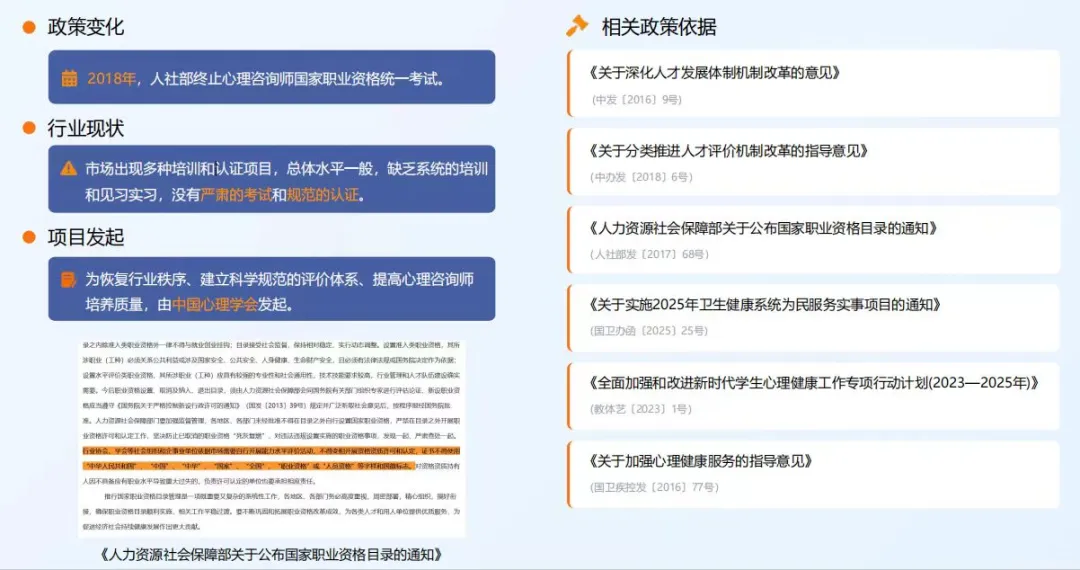Click the orange bullet beside 行业现状
Viewport: 1080px width, 570px height.
pos(29,128)
